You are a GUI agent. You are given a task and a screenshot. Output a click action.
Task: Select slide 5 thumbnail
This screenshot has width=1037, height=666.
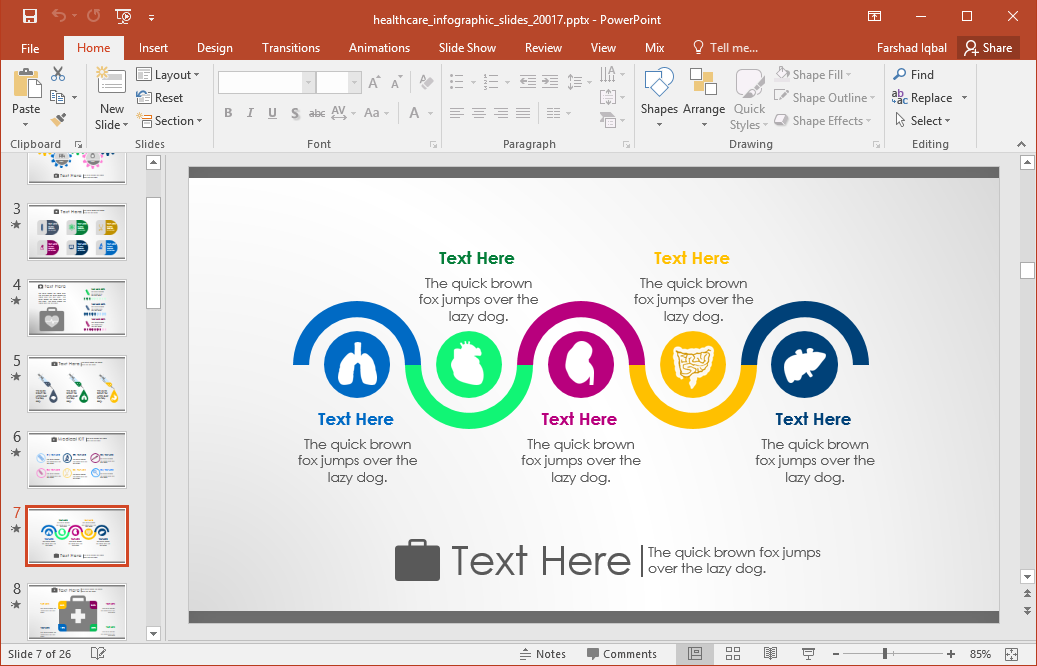tap(77, 384)
